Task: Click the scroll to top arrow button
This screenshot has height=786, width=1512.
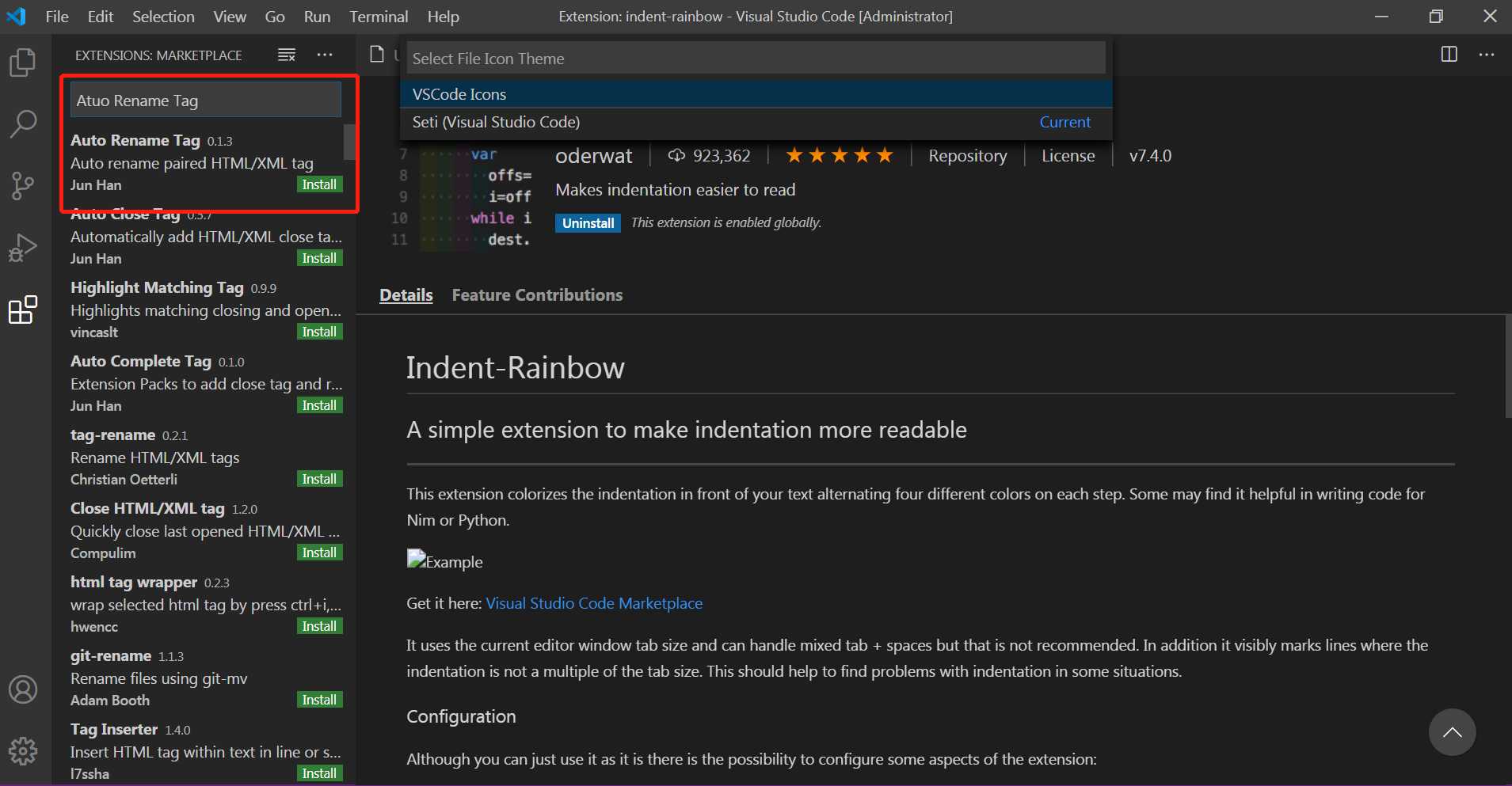Action: coord(1452,732)
